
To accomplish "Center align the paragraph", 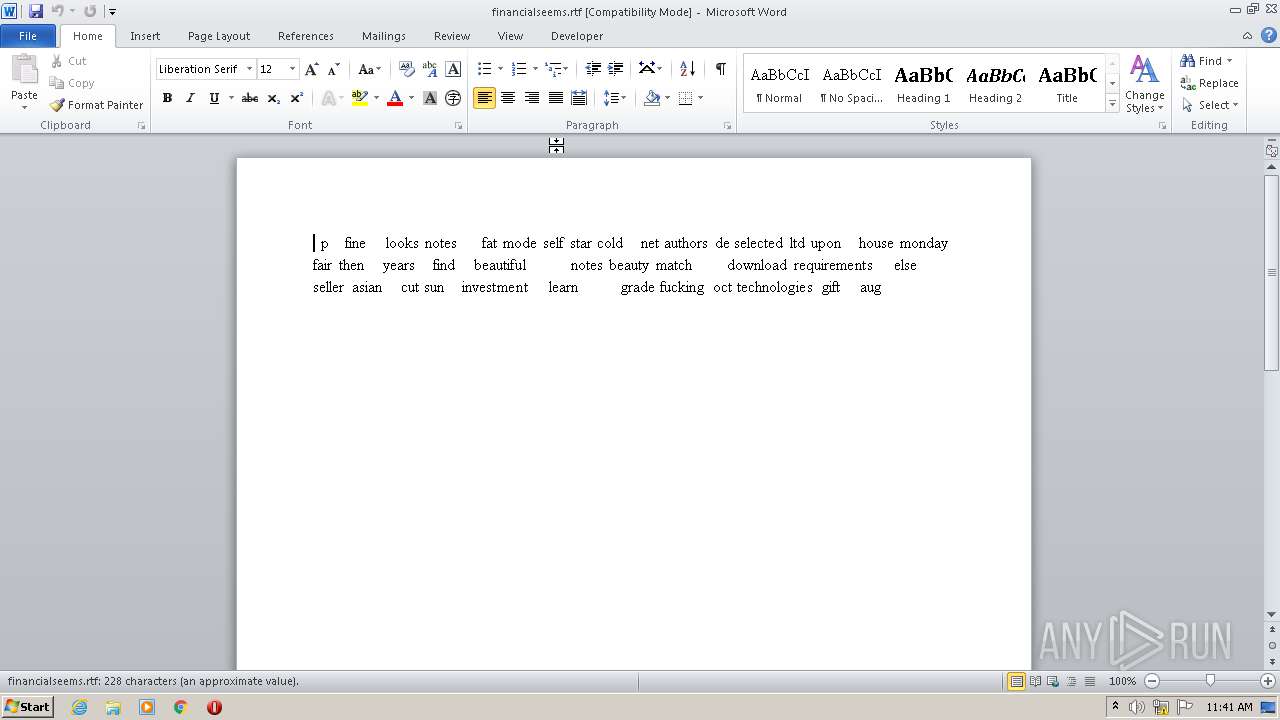I will point(508,98).
